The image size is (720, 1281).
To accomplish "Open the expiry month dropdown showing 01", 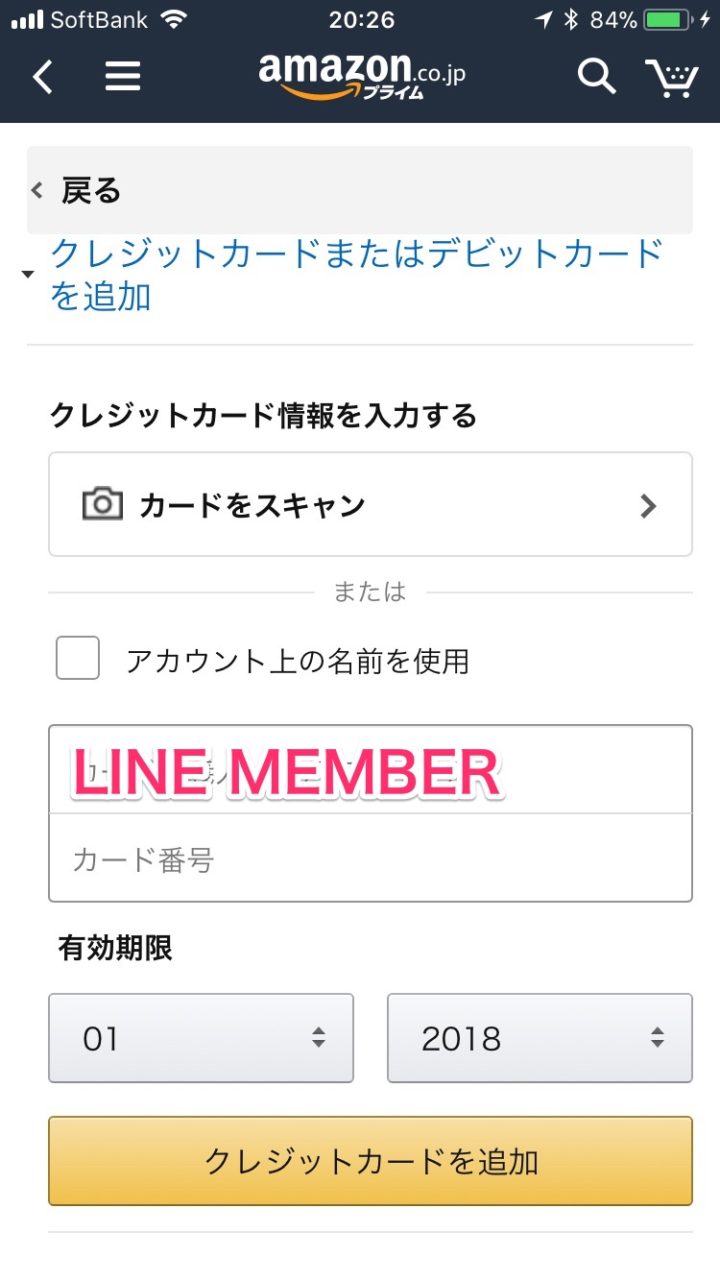I will pyautogui.click(x=201, y=1038).
